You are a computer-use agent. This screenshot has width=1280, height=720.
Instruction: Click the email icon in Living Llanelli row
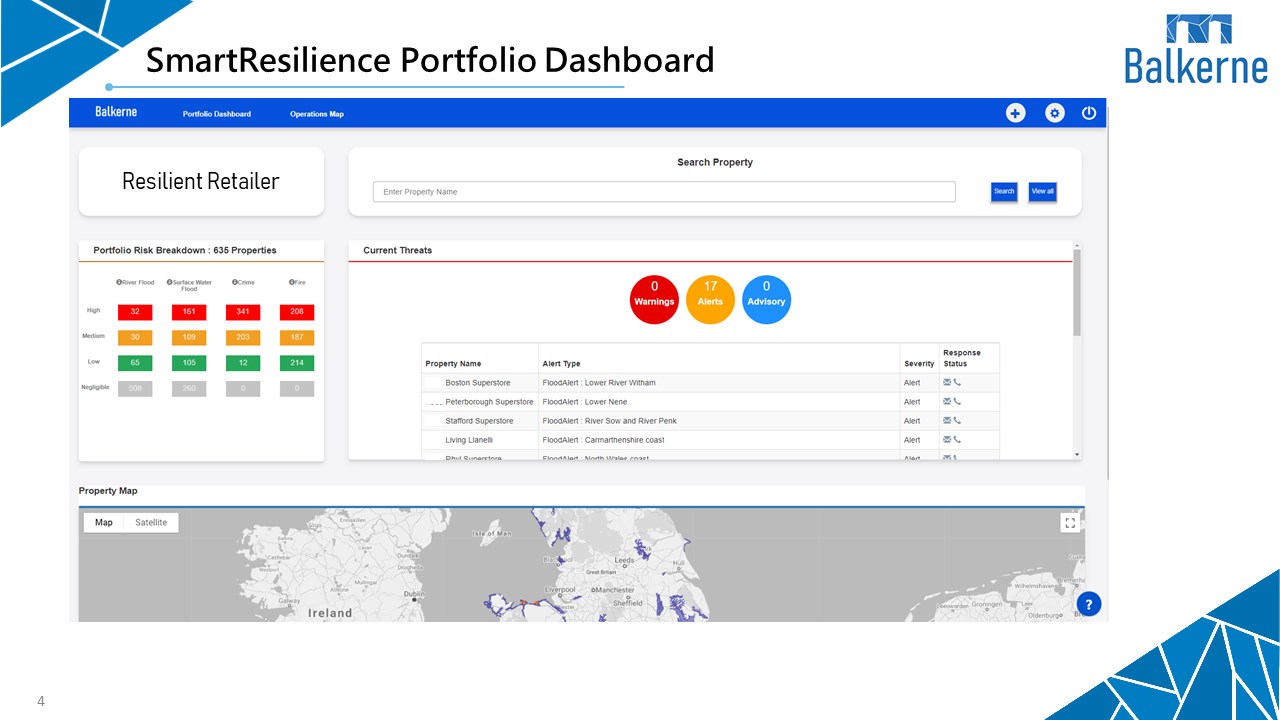click(x=947, y=439)
